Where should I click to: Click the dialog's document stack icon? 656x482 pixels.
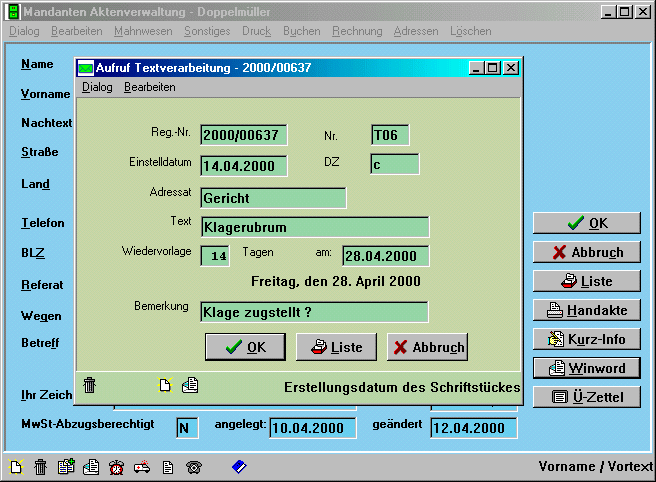(190, 385)
